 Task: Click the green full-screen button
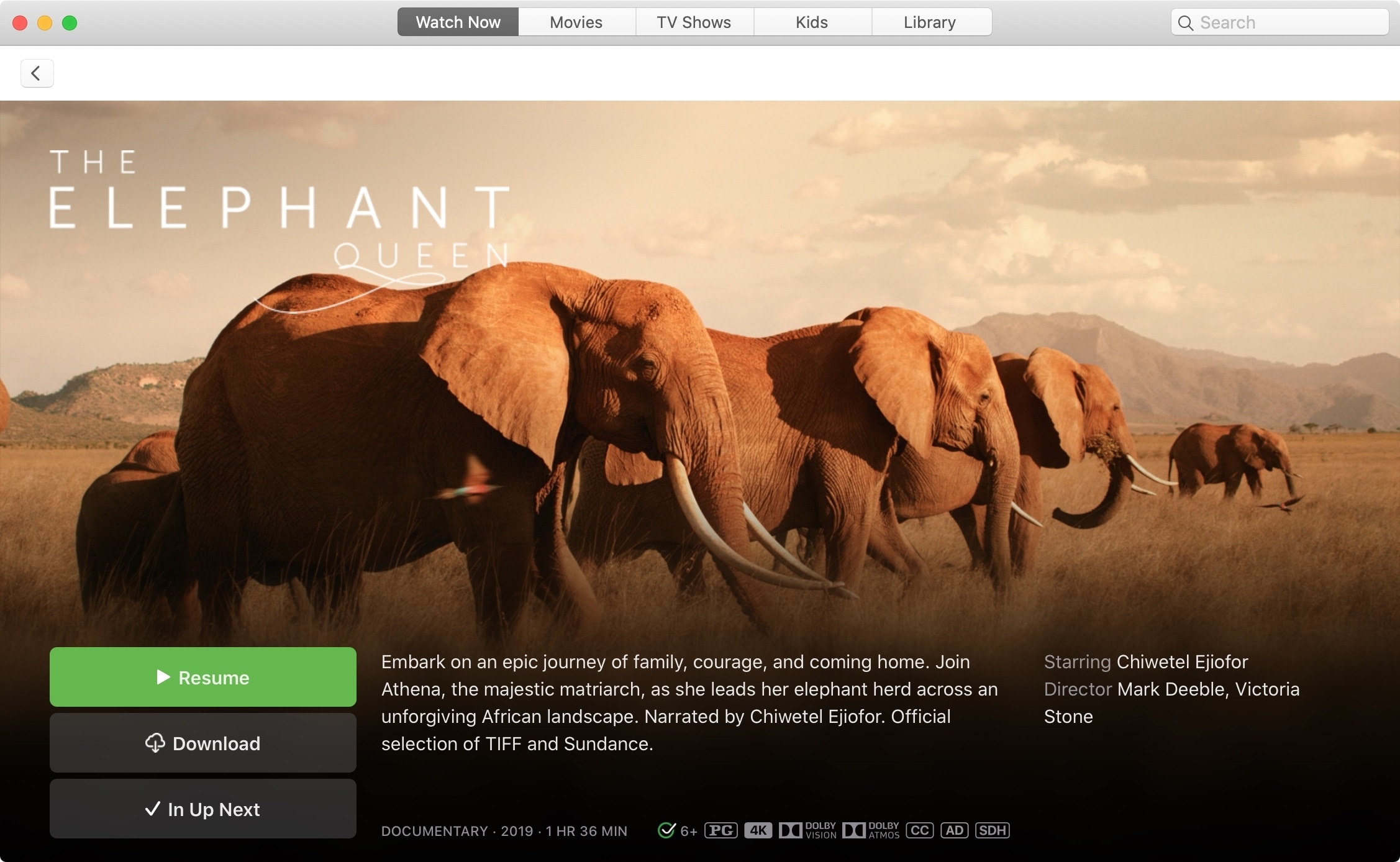70,23
